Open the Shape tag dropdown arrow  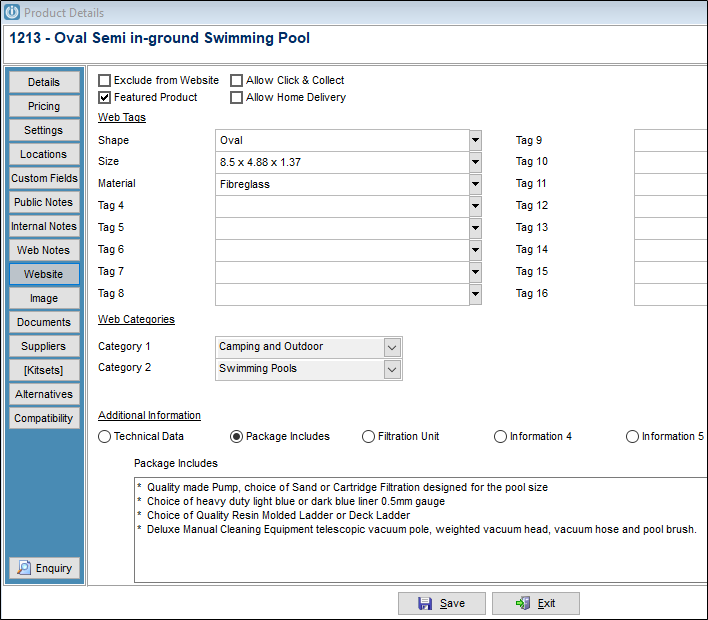[x=475, y=140]
